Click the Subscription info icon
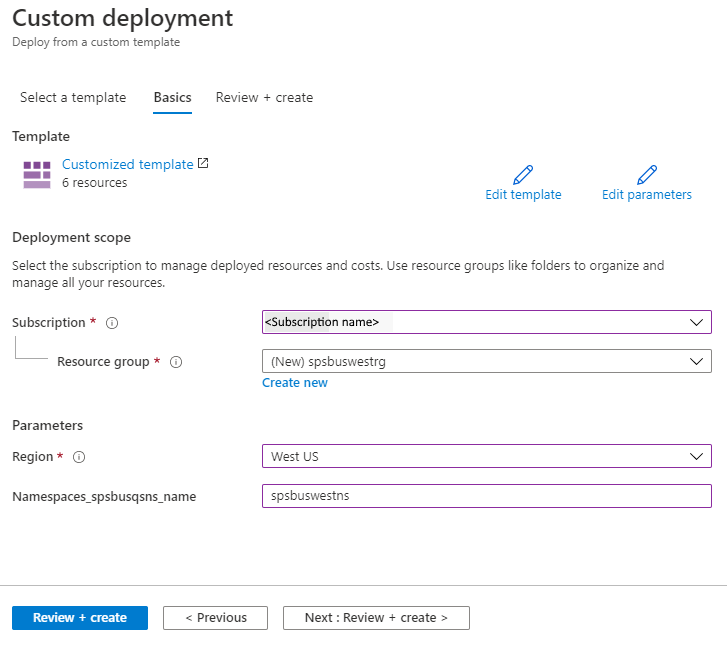Screen dimensions: 727x651 pos(112,323)
